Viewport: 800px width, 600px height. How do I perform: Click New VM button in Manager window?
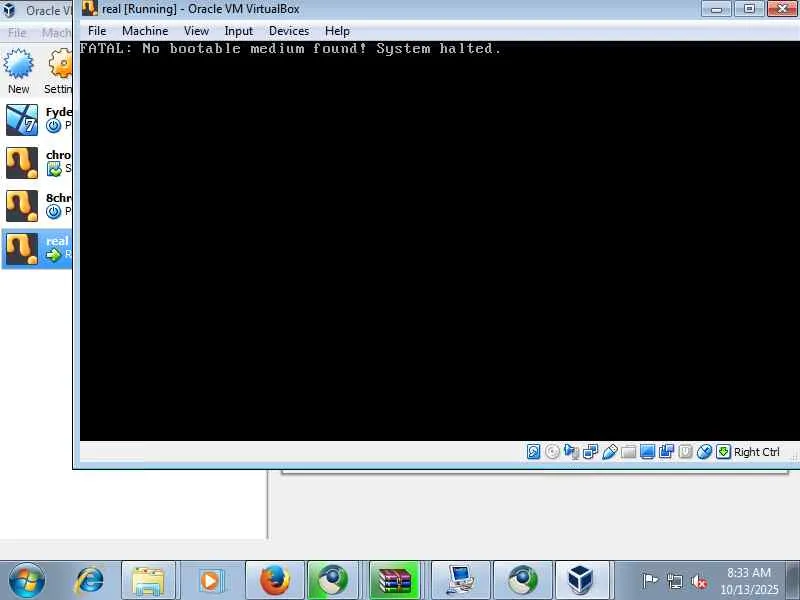pyautogui.click(x=18, y=71)
